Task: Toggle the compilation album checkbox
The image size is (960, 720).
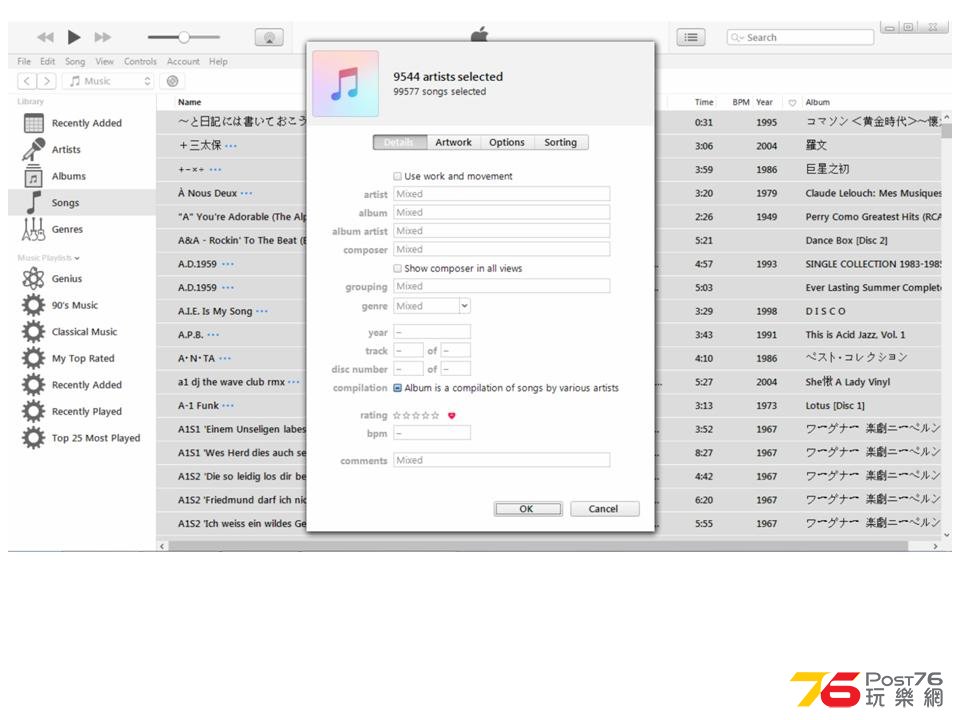Action: tap(397, 388)
